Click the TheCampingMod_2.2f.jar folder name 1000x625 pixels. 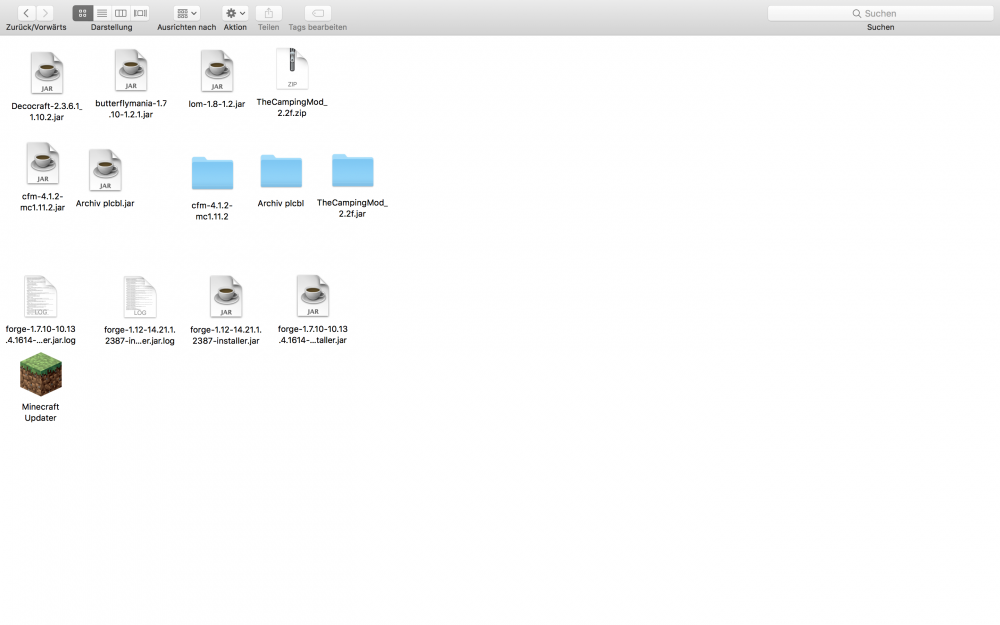[353, 208]
